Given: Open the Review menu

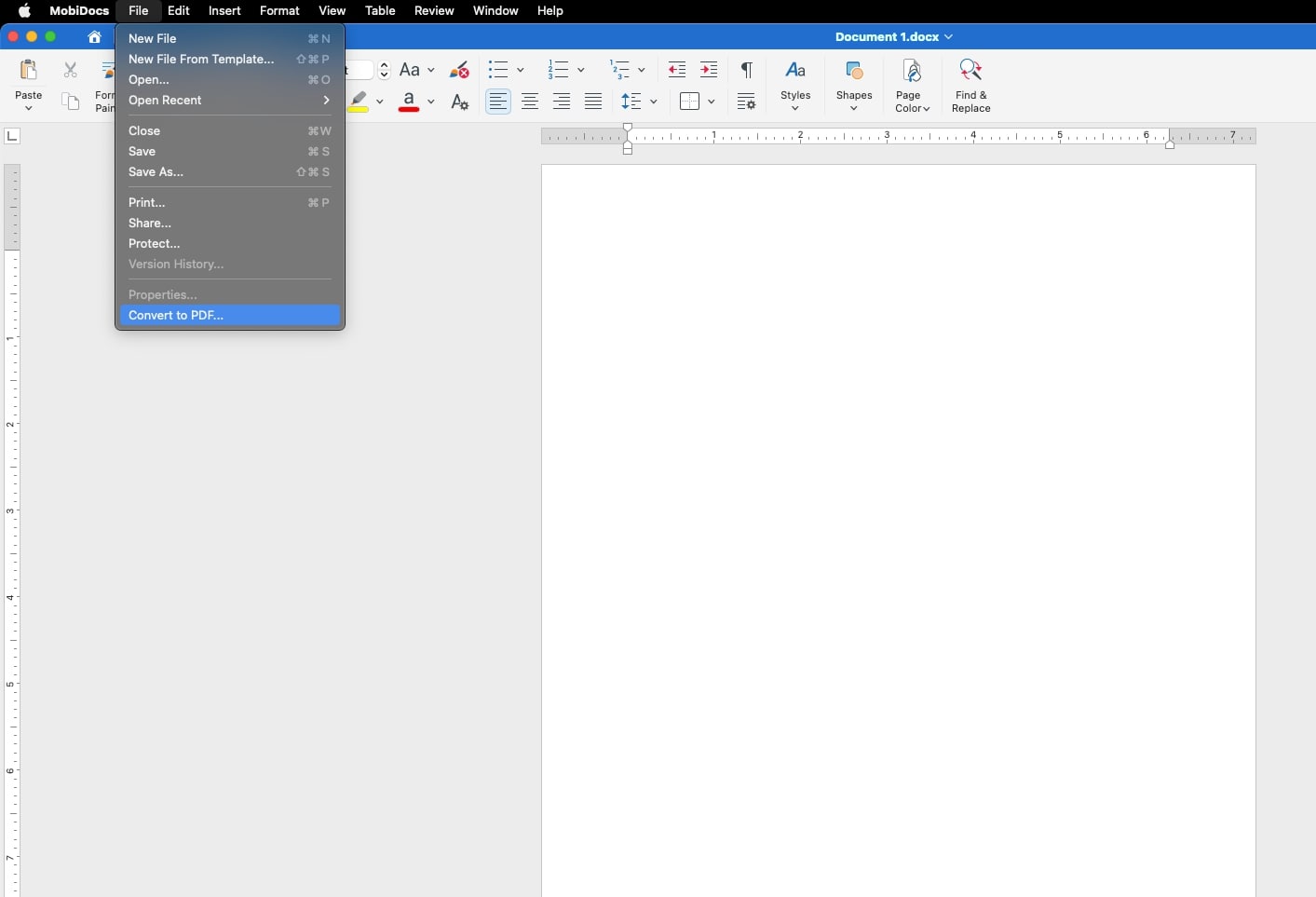Looking at the screenshot, I should (x=434, y=11).
